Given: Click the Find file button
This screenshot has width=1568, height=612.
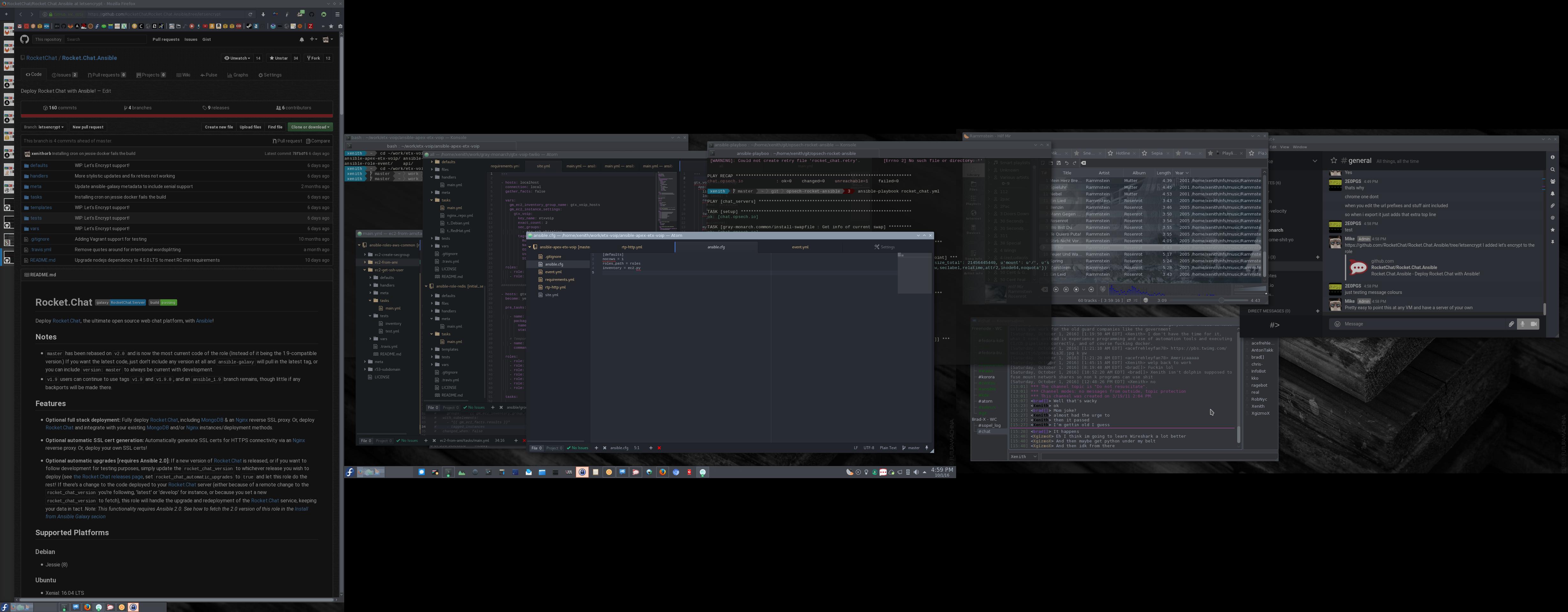Looking at the screenshot, I should (x=275, y=127).
